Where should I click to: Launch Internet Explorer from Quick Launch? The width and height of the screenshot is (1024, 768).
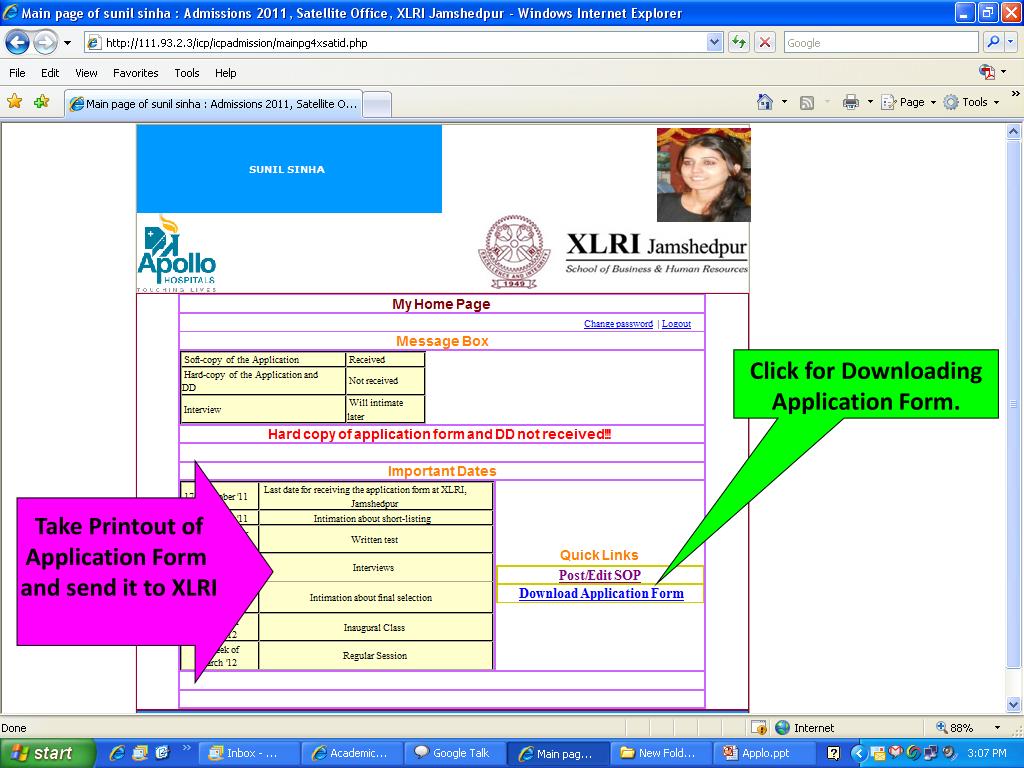coord(117,753)
